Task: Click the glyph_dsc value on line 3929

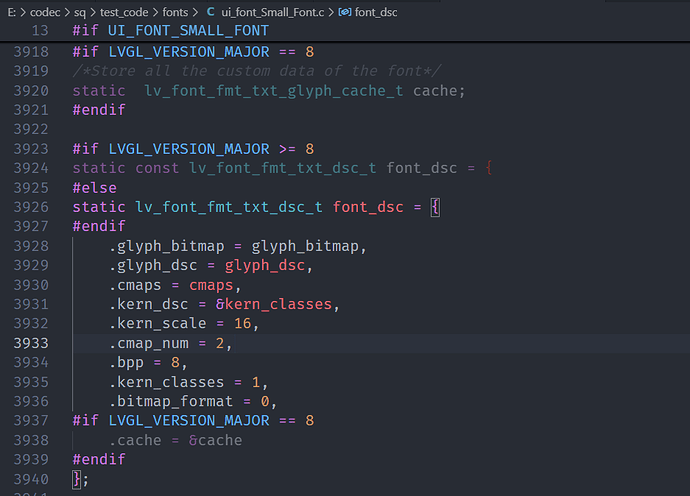Action: point(264,265)
